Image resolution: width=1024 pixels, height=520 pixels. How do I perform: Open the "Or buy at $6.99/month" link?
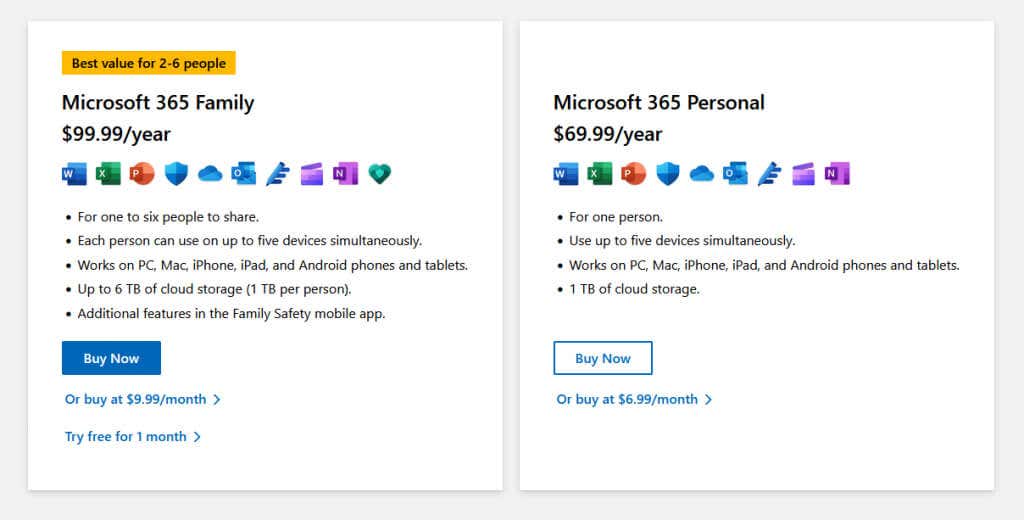(634, 399)
